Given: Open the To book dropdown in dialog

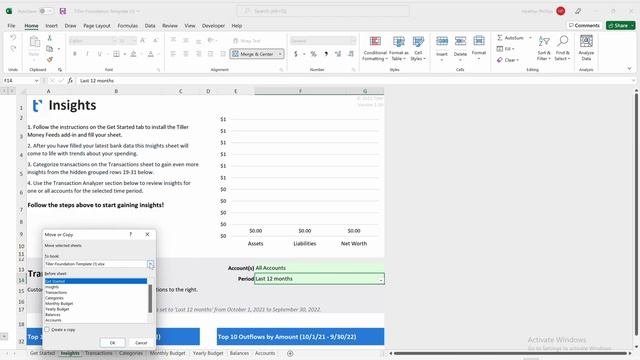Looking at the screenshot, I should (x=151, y=264).
